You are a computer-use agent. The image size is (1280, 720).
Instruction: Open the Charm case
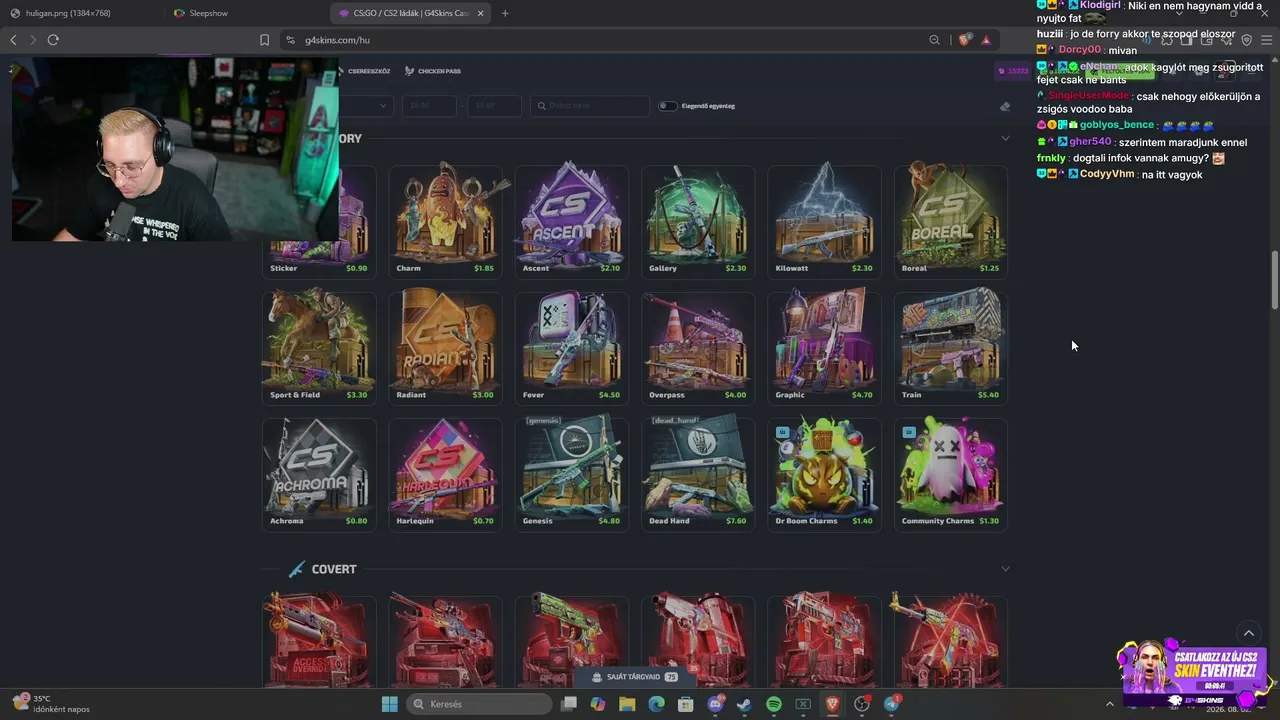[445, 220]
